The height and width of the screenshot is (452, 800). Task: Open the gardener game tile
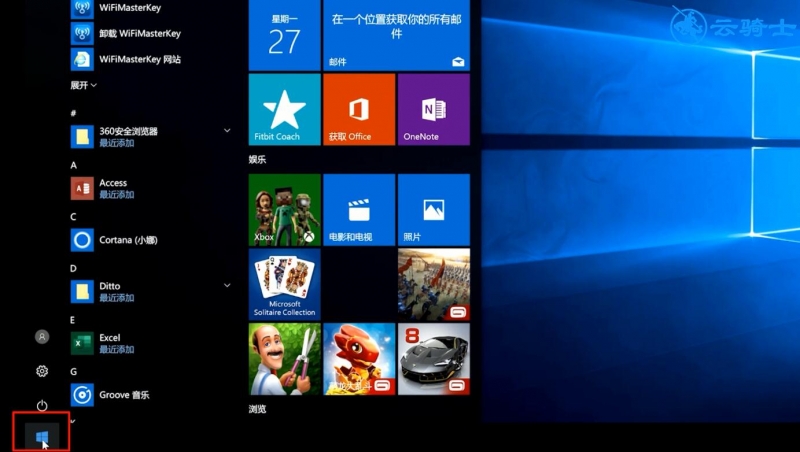click(285, 359)
